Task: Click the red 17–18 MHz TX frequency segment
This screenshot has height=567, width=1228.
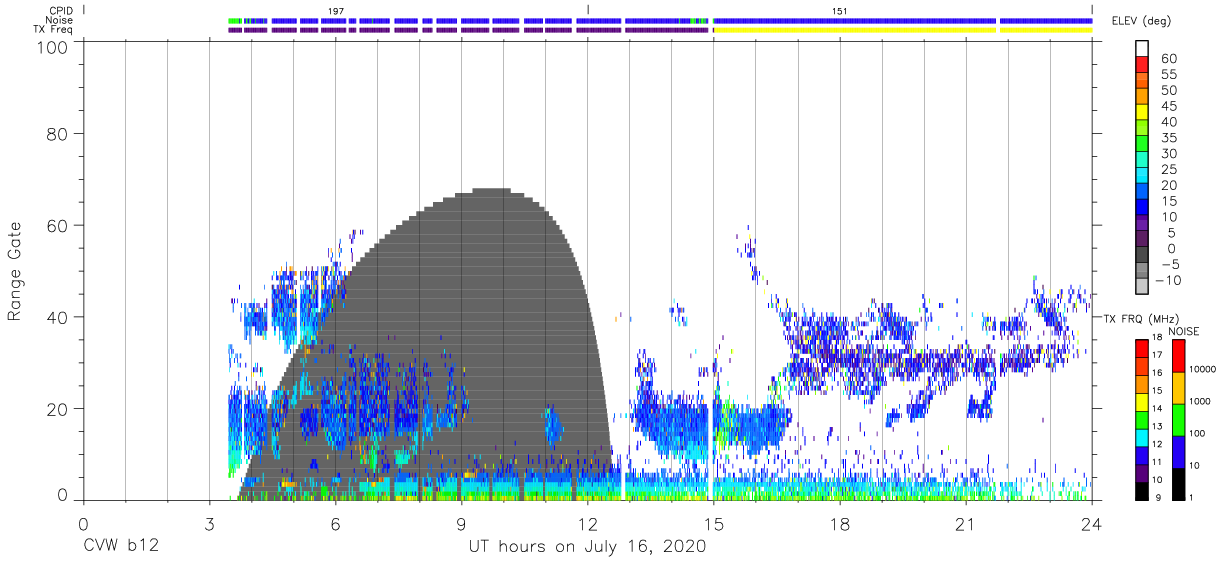Action: pyautogui.click(x=1141, y=349)
